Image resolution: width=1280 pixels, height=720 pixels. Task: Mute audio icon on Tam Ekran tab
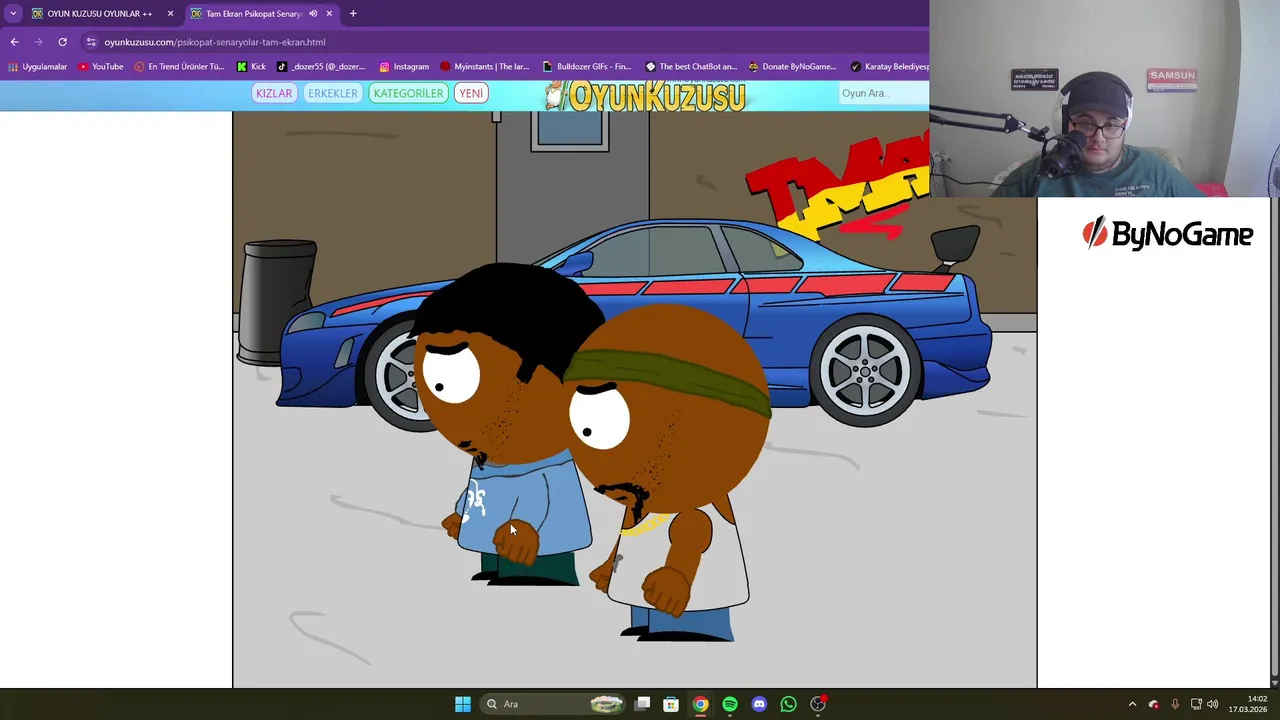pyautogui.click(x=313, y=13)
